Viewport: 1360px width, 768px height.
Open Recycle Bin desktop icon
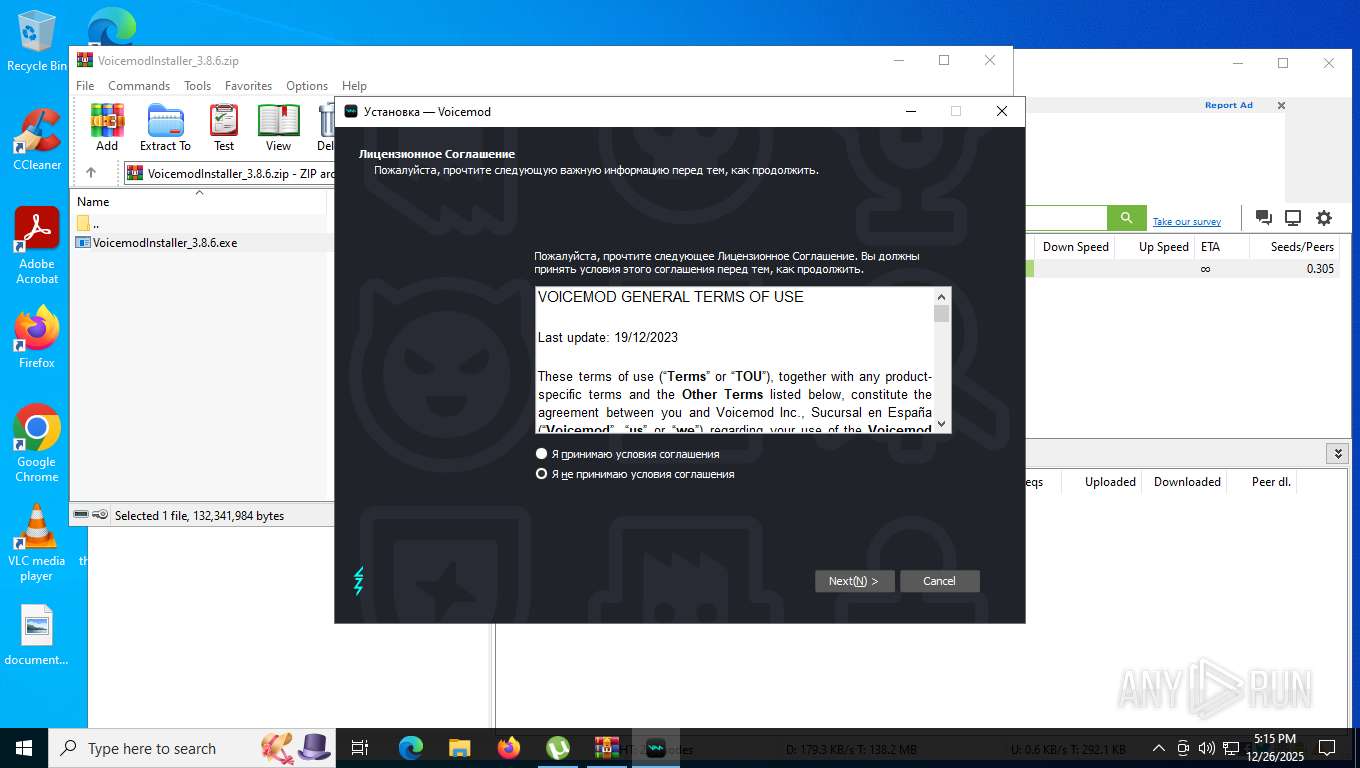click(x=37, y=42)
